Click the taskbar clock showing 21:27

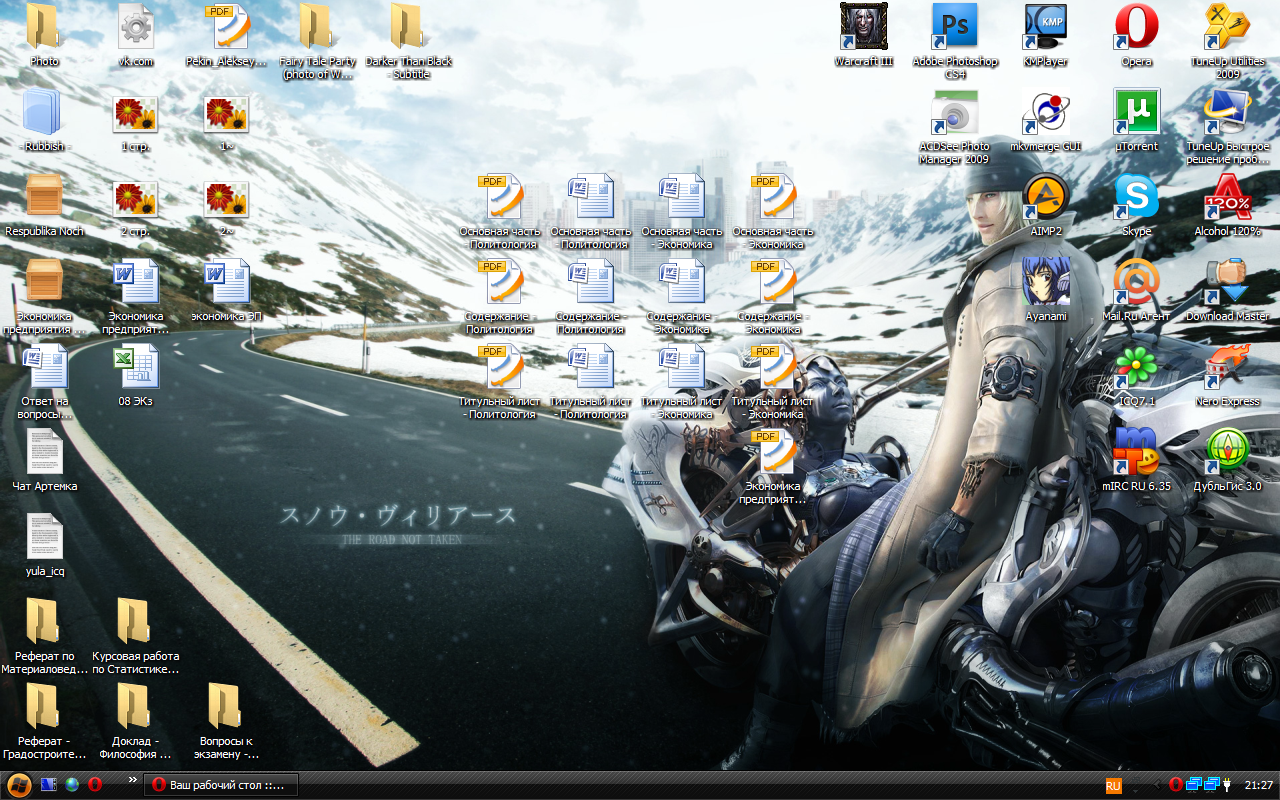click(1259, 785)
